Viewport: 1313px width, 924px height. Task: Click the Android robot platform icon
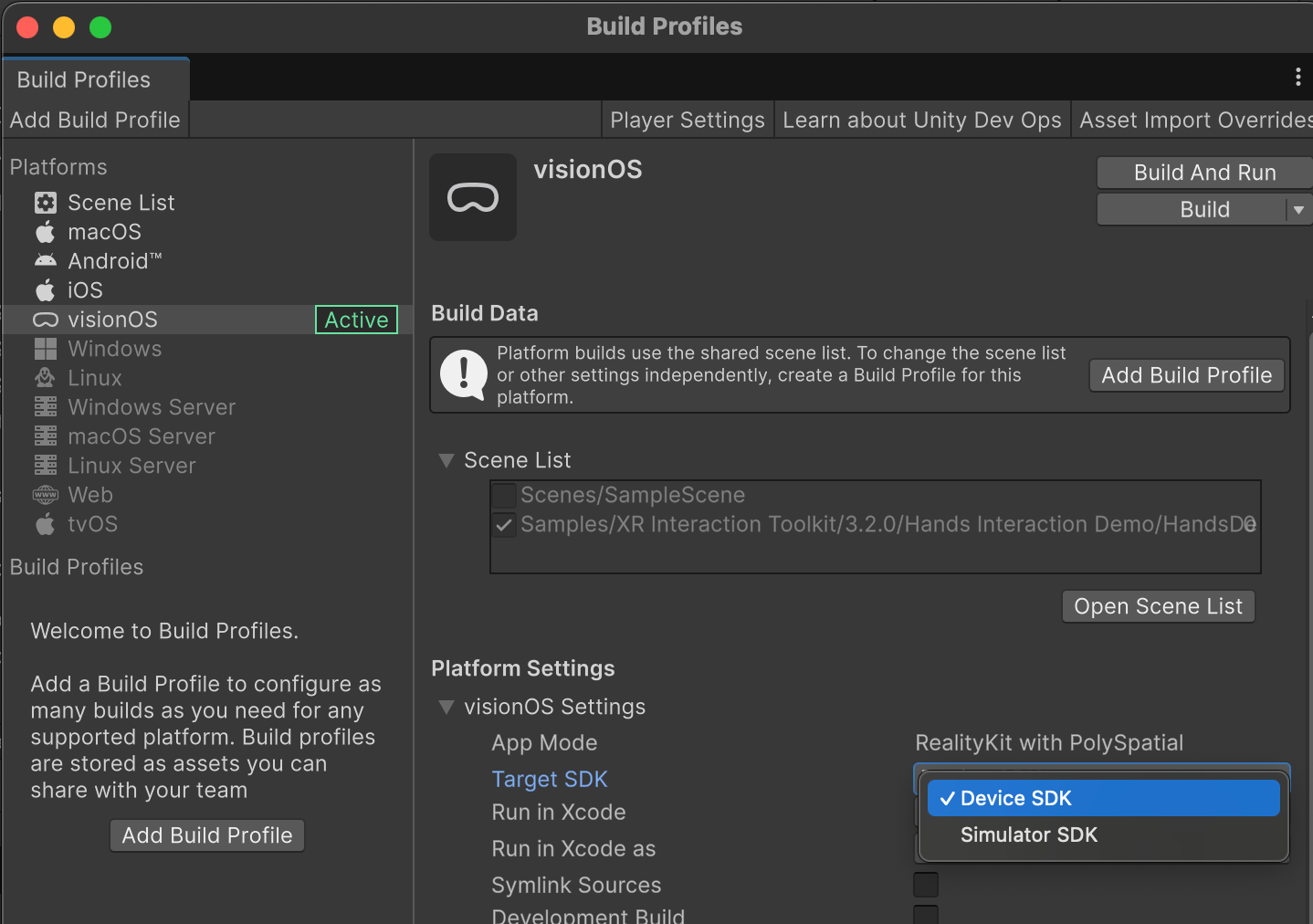(46, 261)
